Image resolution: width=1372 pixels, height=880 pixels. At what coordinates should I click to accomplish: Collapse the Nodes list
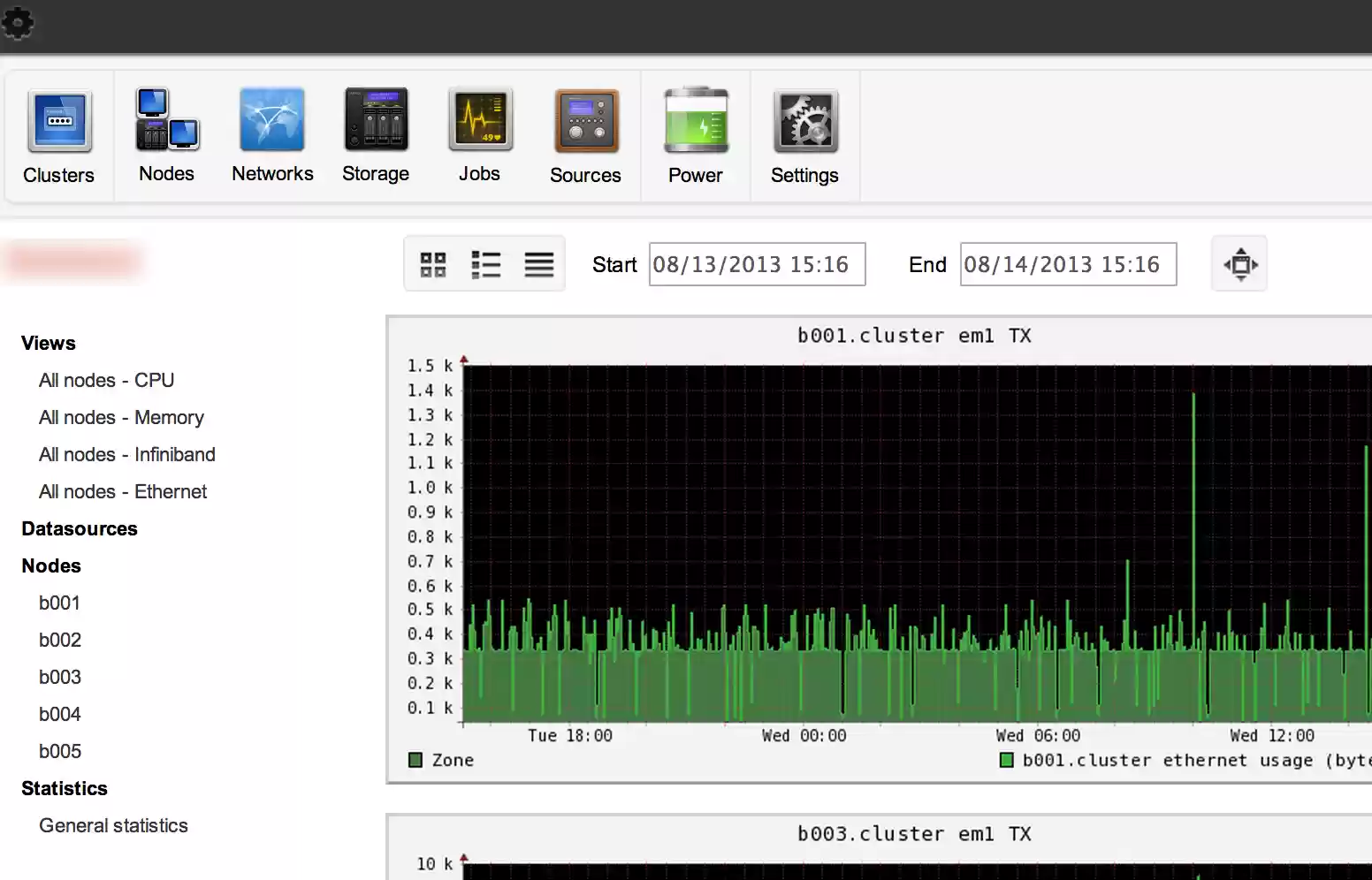coord(51,565)
